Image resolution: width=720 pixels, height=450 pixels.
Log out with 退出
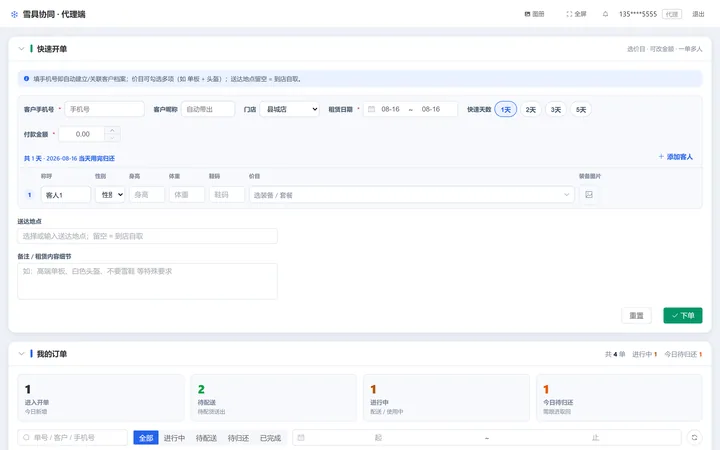(698, 14)
